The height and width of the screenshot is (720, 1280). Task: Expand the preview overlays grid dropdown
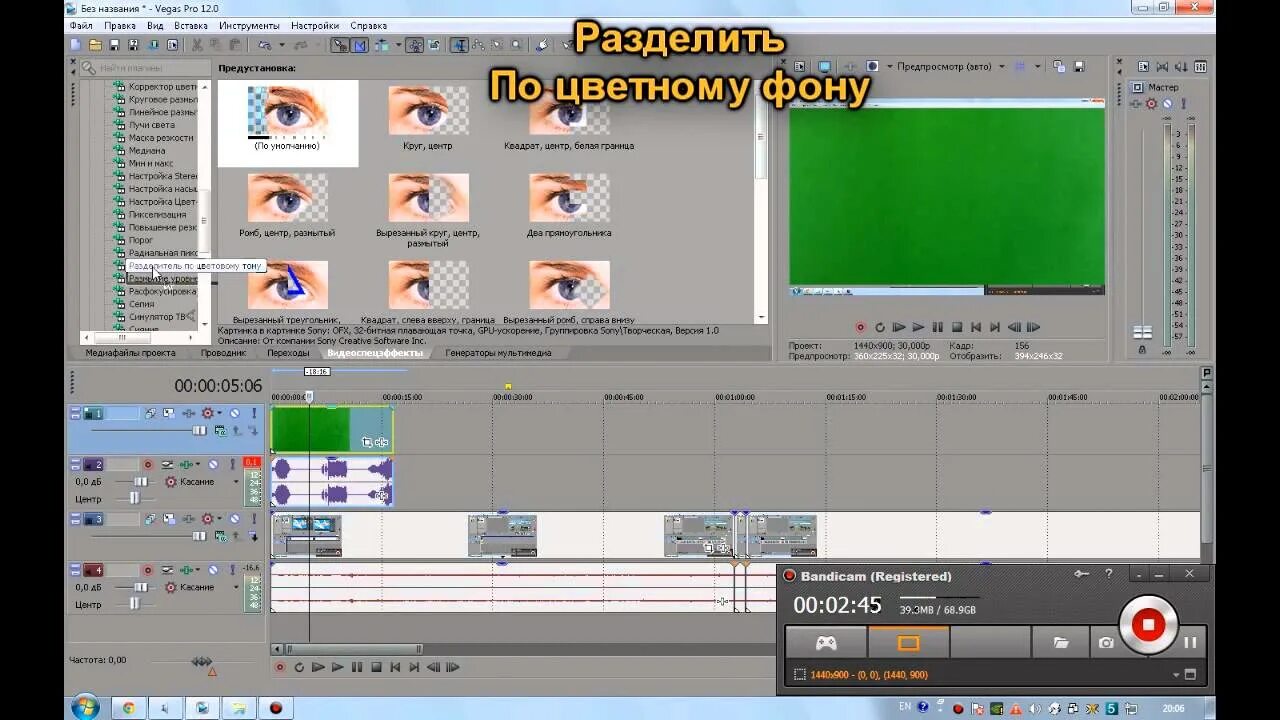point(1038,67)
